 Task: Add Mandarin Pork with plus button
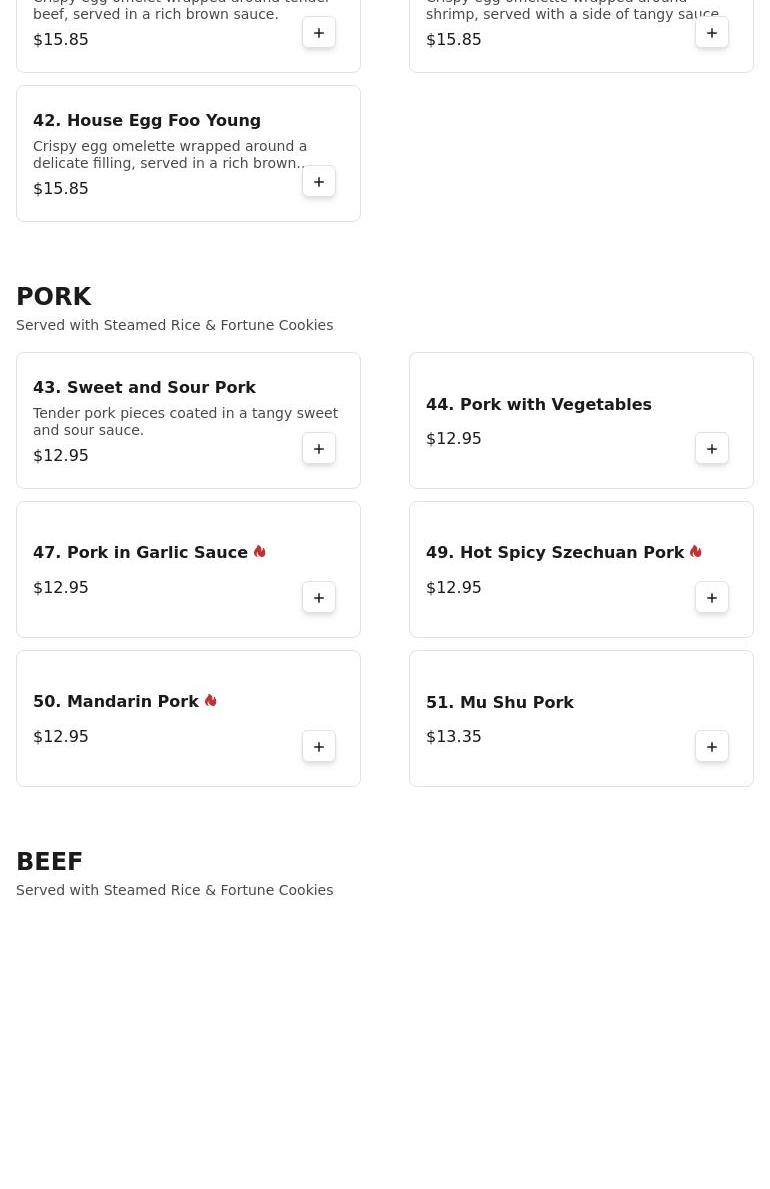[319, 747]
